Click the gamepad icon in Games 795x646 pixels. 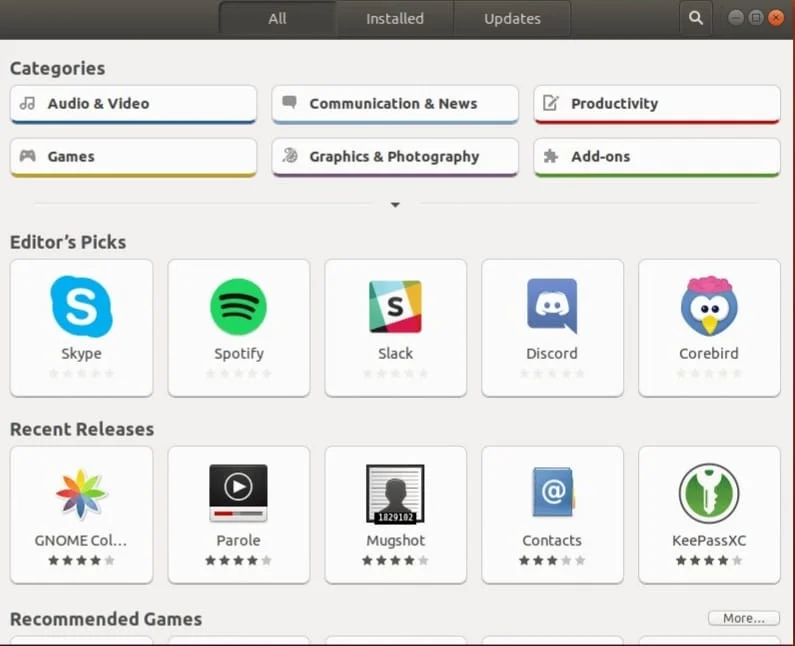point(27,156)
